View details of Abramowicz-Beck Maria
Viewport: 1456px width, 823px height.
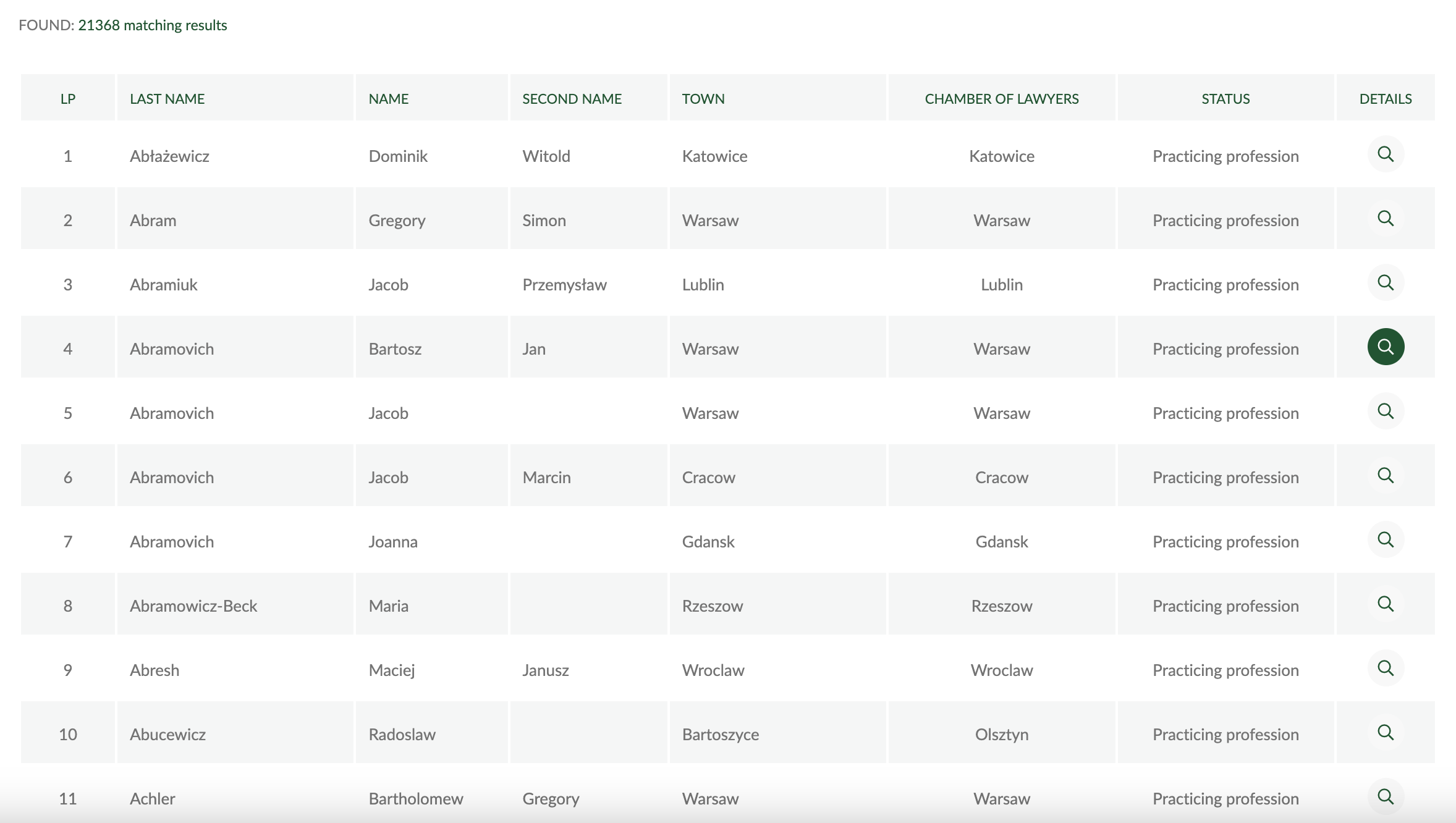pyautogui.click(x=1386, y=604)
